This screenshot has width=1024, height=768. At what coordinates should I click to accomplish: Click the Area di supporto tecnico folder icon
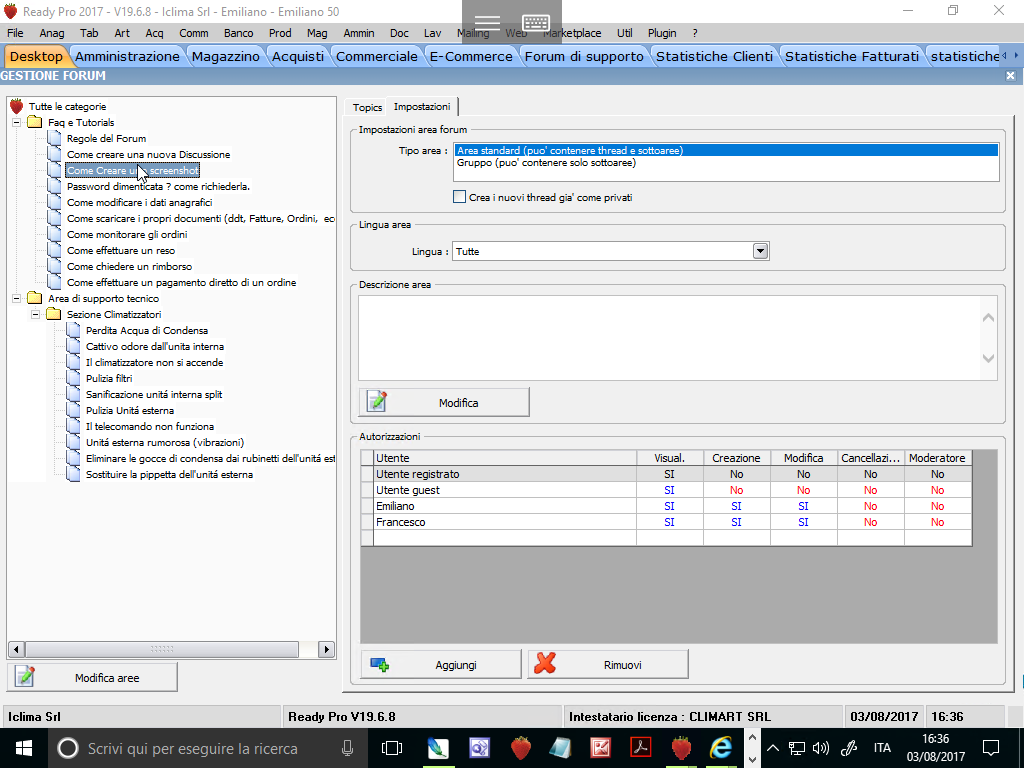point(35,298)
